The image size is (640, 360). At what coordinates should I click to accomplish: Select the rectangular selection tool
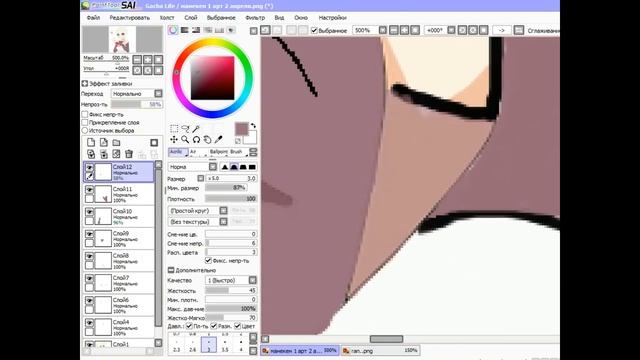[174, 129]
